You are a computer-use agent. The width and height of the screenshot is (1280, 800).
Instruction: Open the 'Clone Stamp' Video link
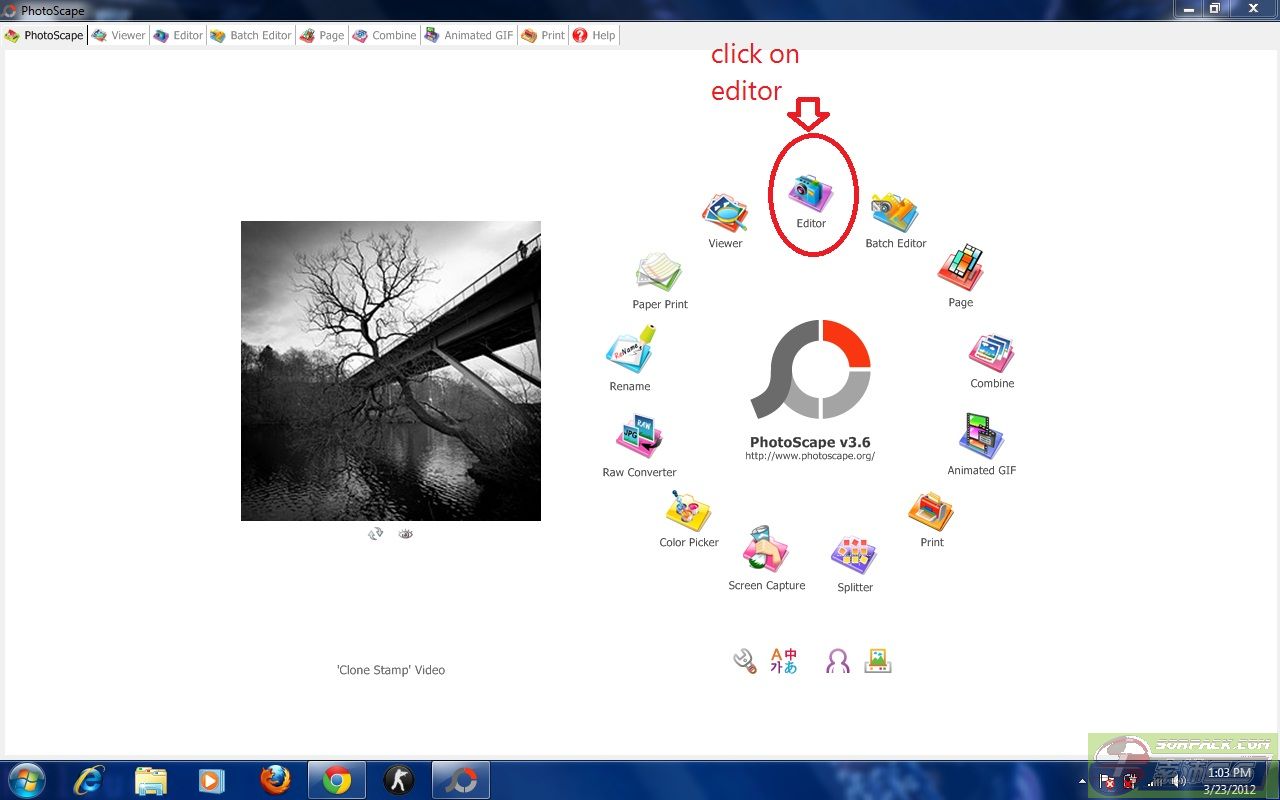(391, 670)
